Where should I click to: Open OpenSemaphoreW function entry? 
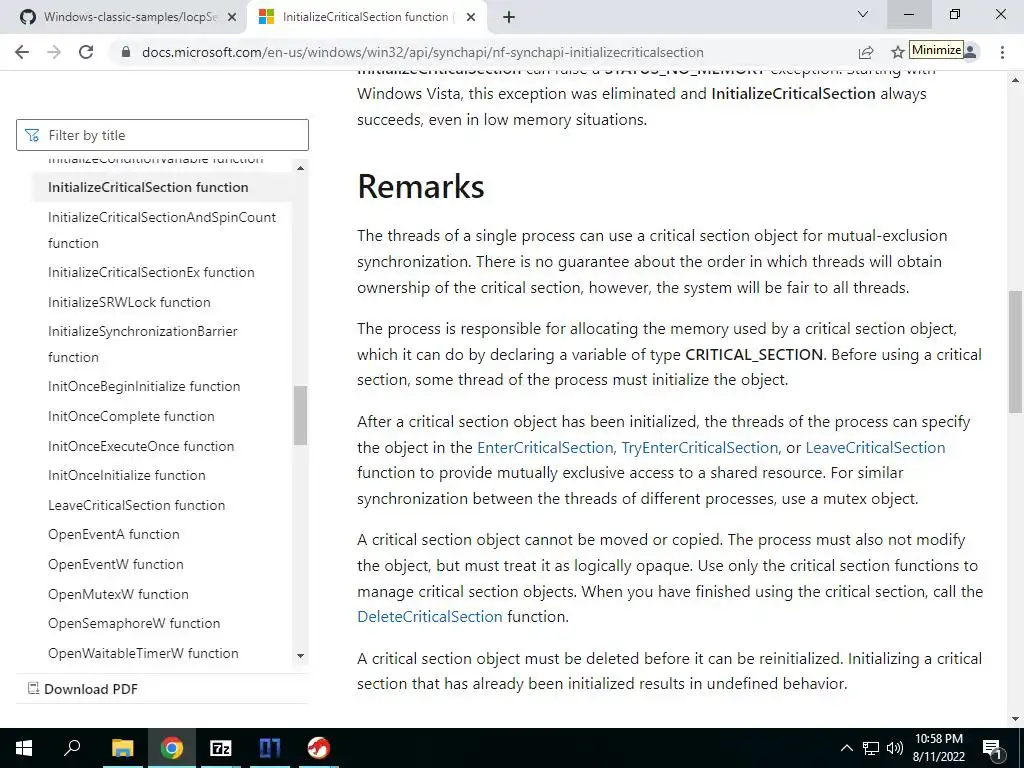pos(134,623)
